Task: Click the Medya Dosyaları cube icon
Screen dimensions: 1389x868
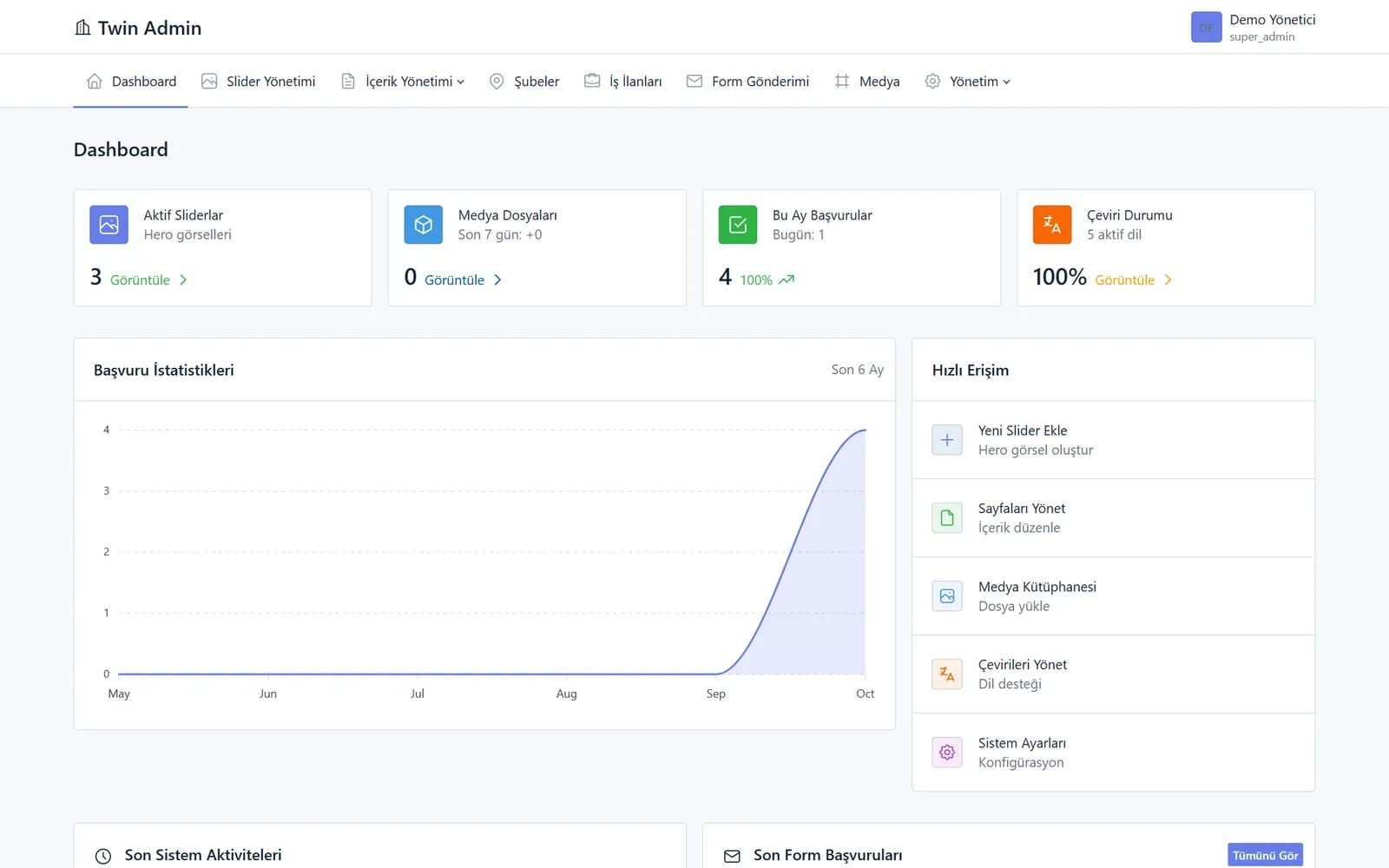Action: [423, 225]
